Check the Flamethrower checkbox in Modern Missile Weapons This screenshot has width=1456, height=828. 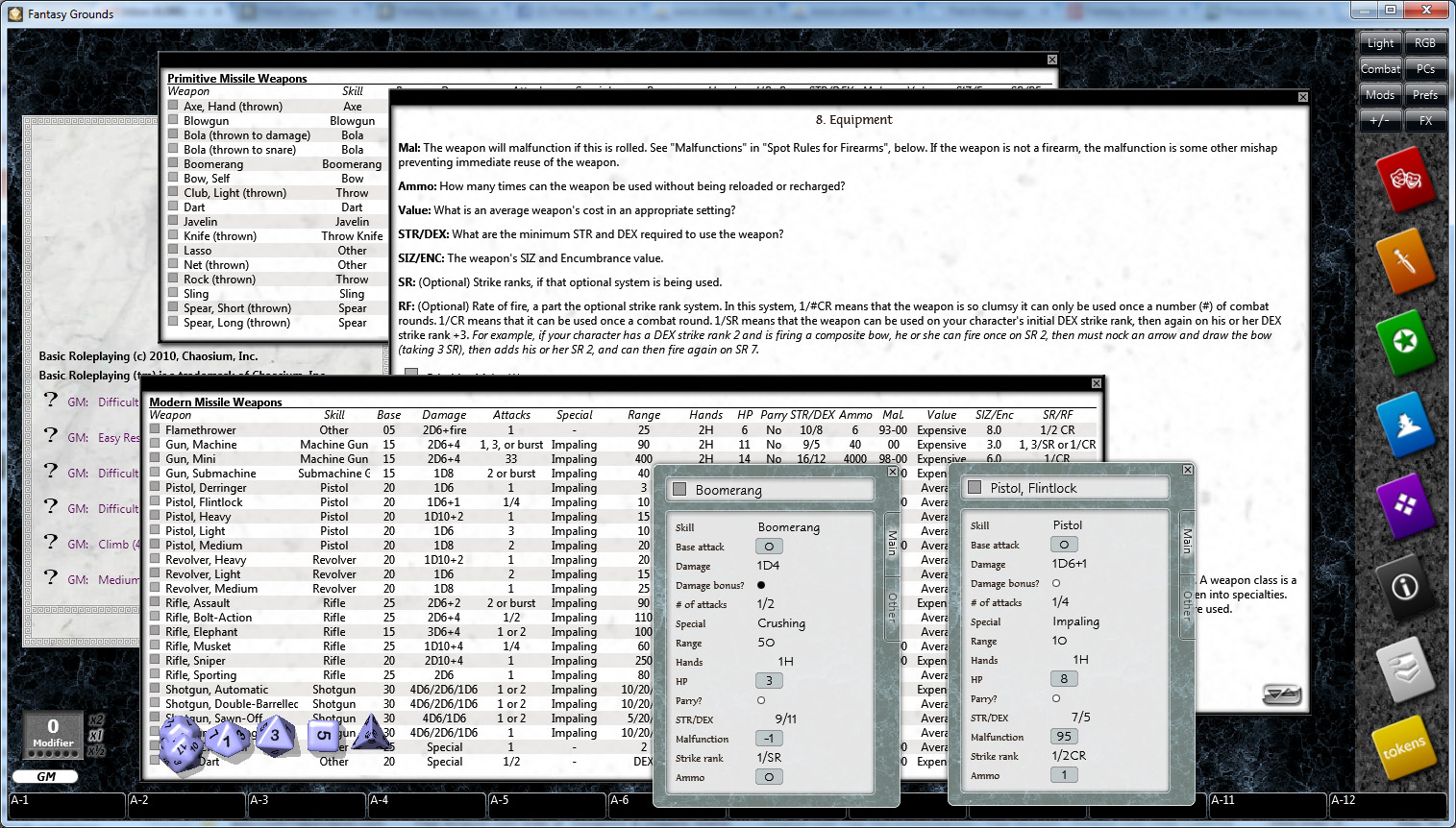pyautogui.click(x=154, y=429)
